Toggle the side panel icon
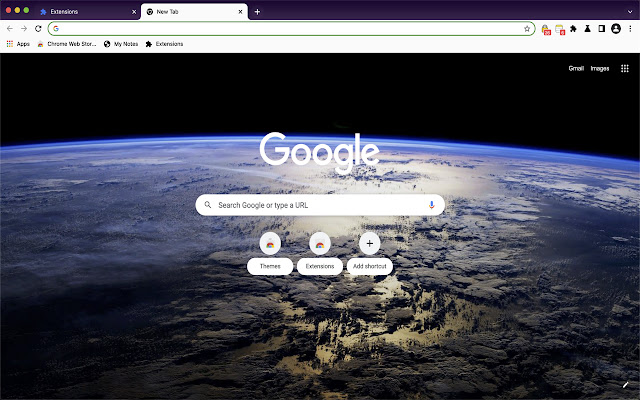This screenshot has height=400, width=640. click(x=601, y=29)
